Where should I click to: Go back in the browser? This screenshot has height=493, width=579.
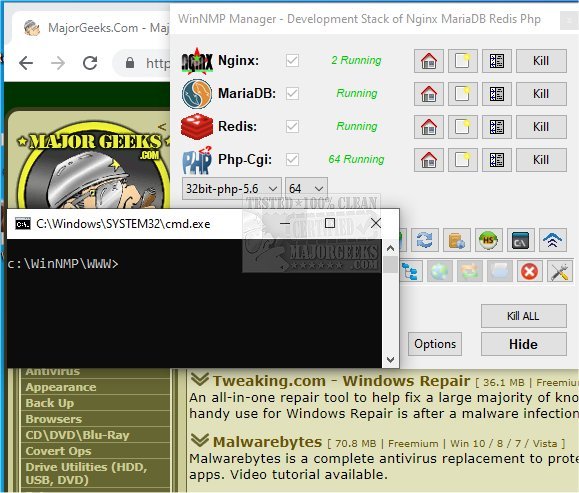(x=26, y=63)
